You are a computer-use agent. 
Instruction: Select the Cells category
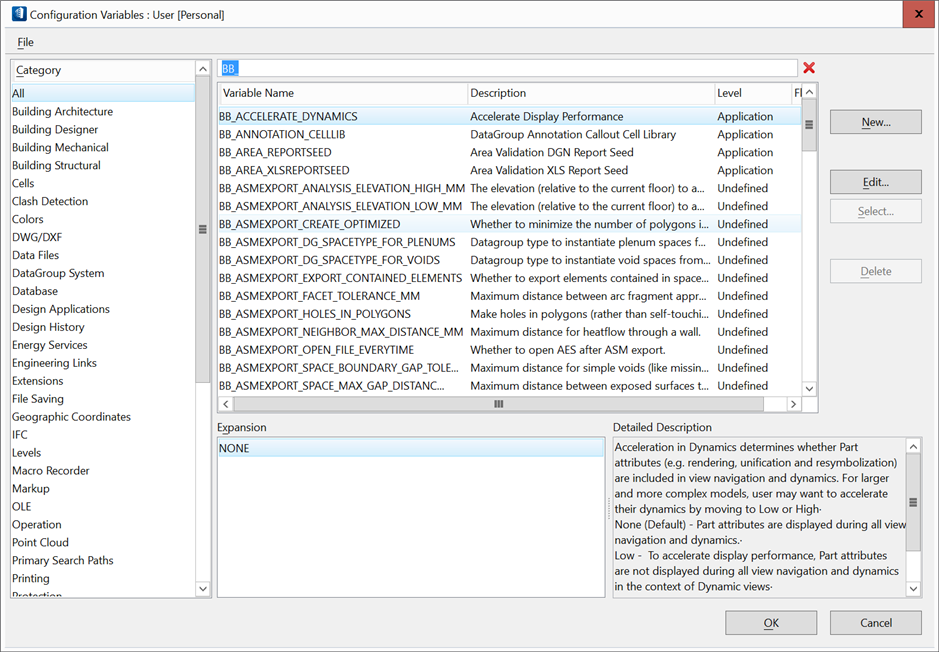[x=23, y=182]
